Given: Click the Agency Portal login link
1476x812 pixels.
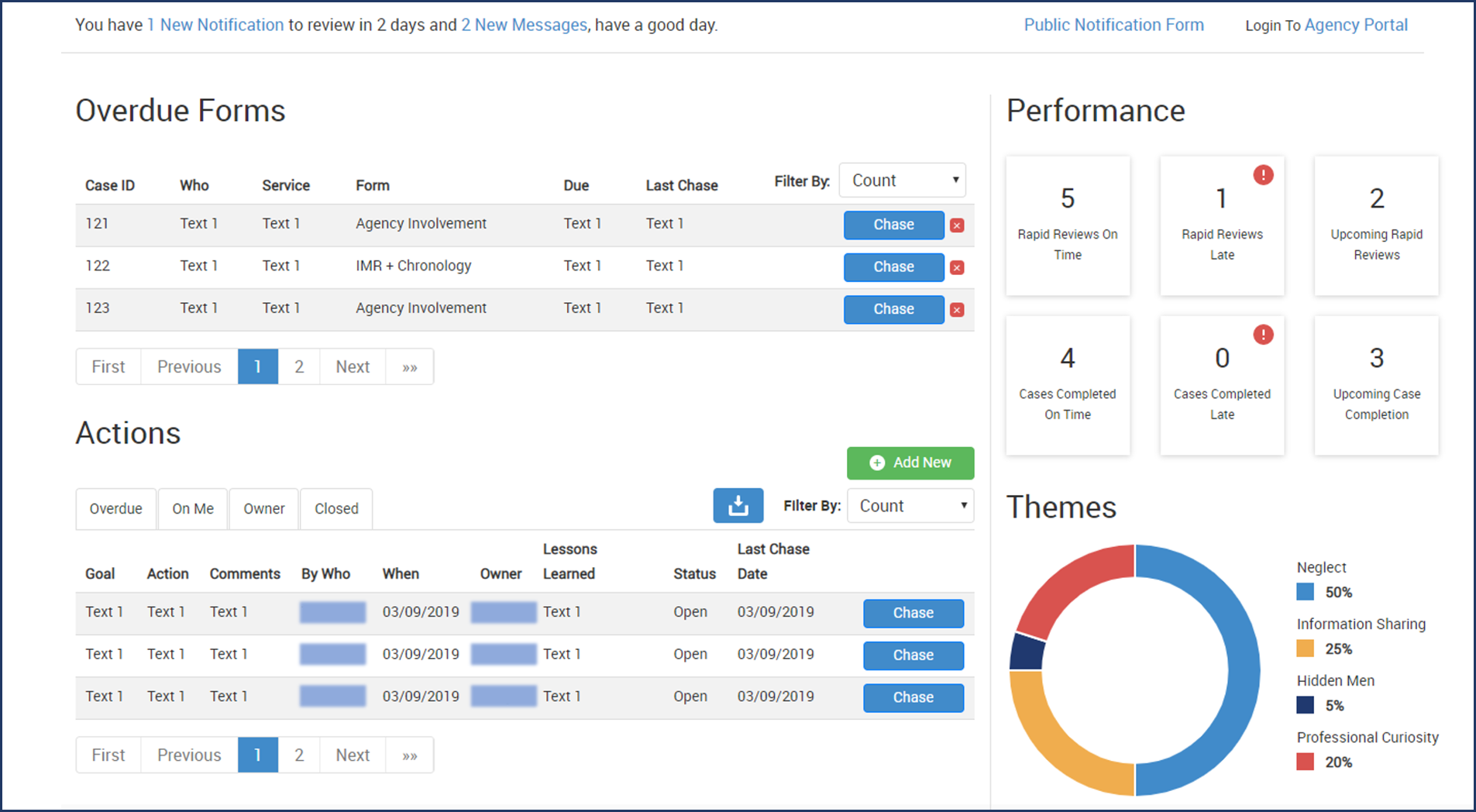Looking at the screenshot, I should click(x=1355, y=25).
